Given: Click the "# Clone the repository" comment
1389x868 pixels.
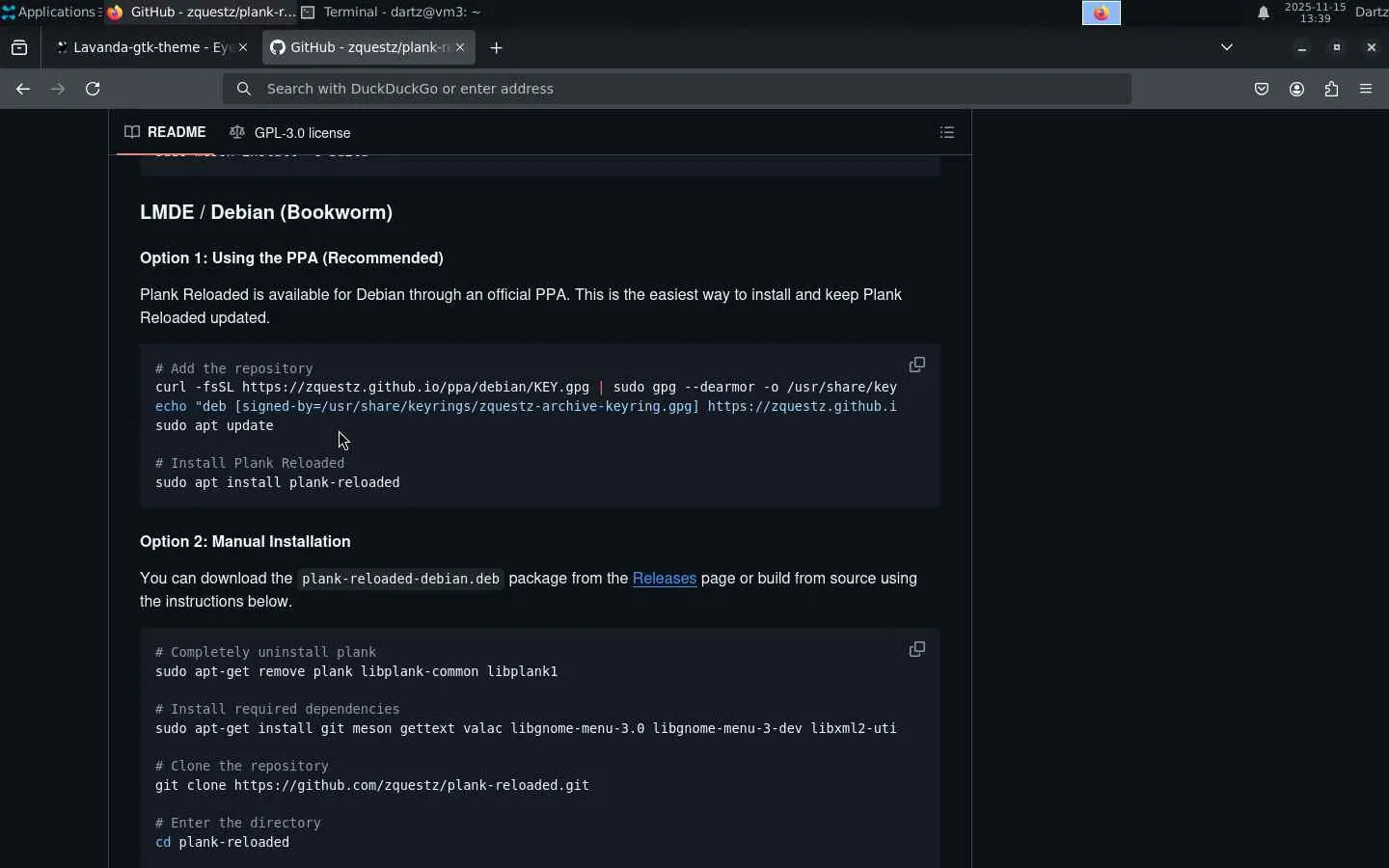Looking at the screenshot, I should coord(242,766).
